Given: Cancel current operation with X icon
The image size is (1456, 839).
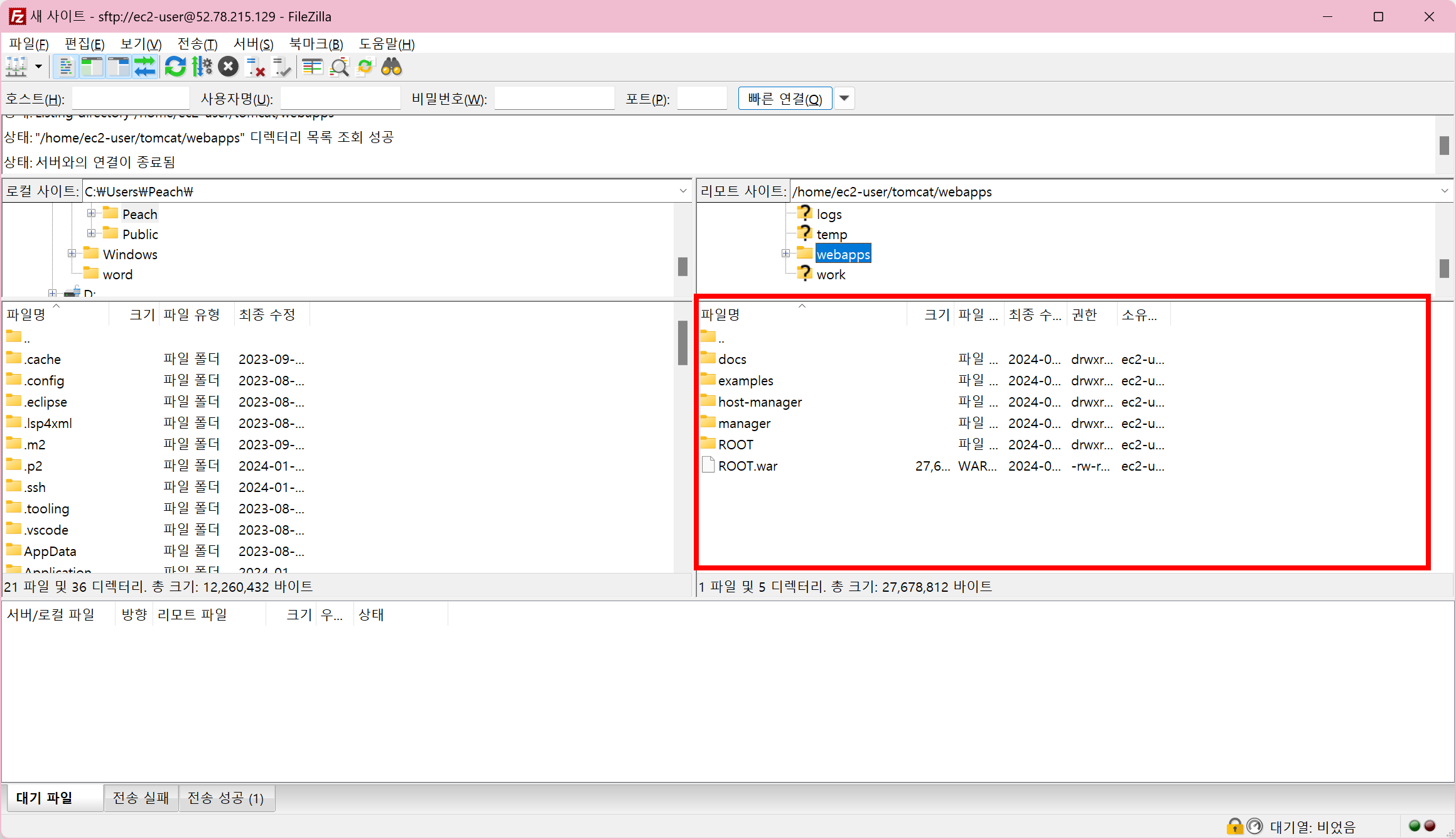Looking at the screenshot, I should point(229,67).
